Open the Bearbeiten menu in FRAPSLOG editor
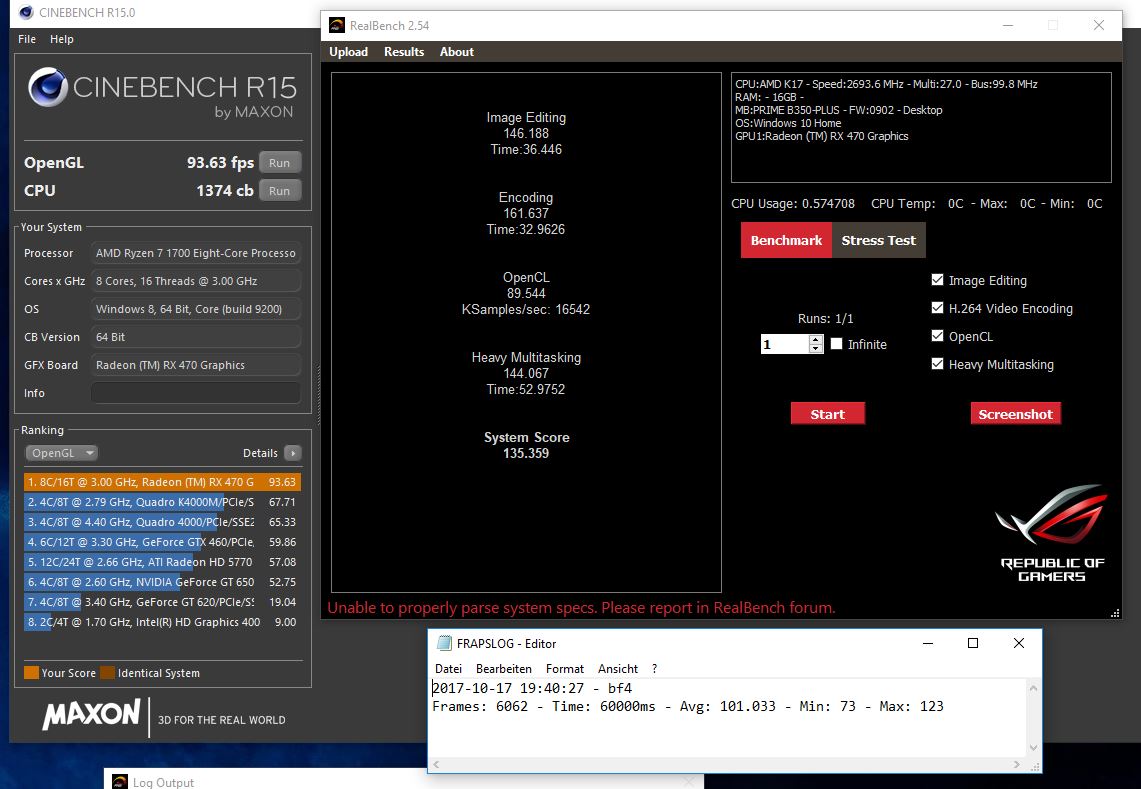 tap(504, 668)
